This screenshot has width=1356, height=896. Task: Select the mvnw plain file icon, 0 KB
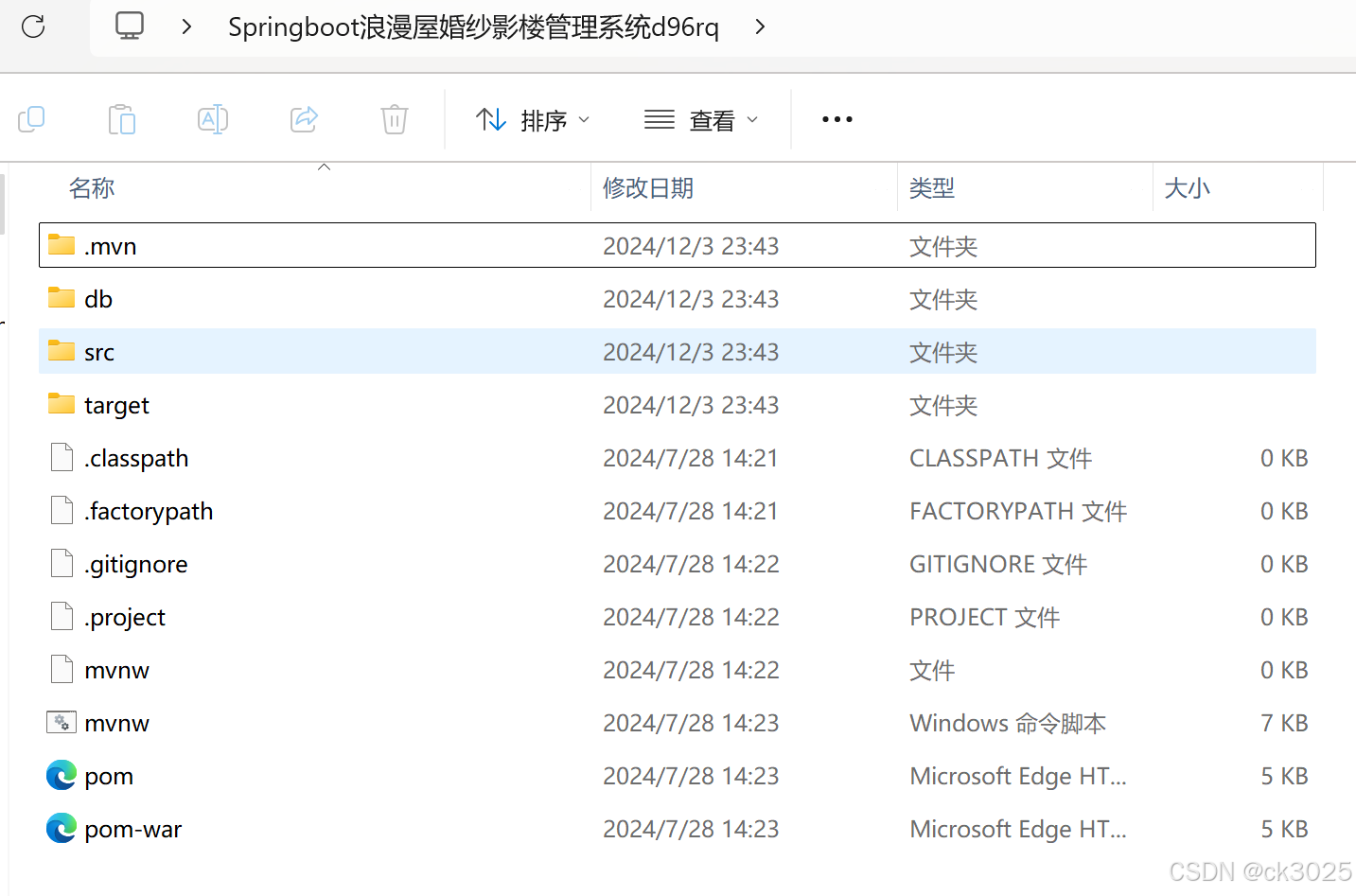click(x=62, y=669)
